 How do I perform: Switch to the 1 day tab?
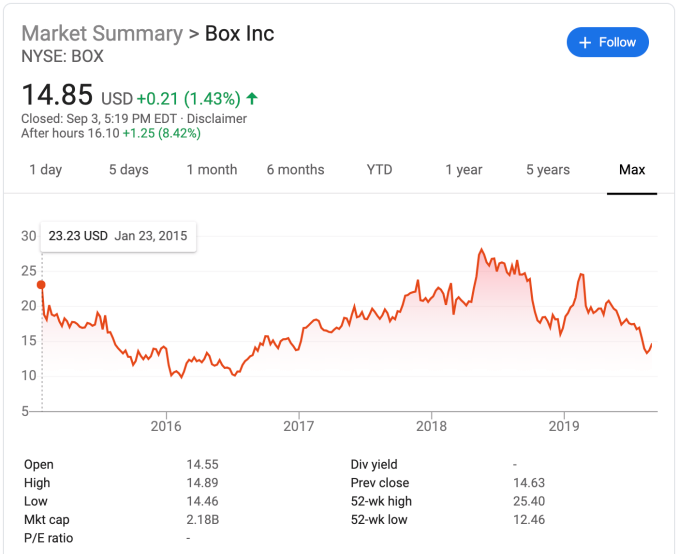45,170
